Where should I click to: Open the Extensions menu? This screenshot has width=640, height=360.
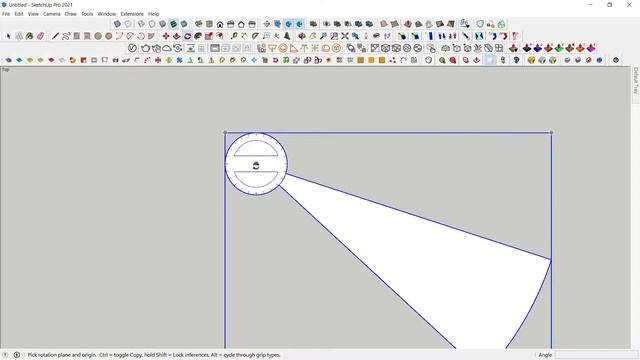tap(132, 14)
